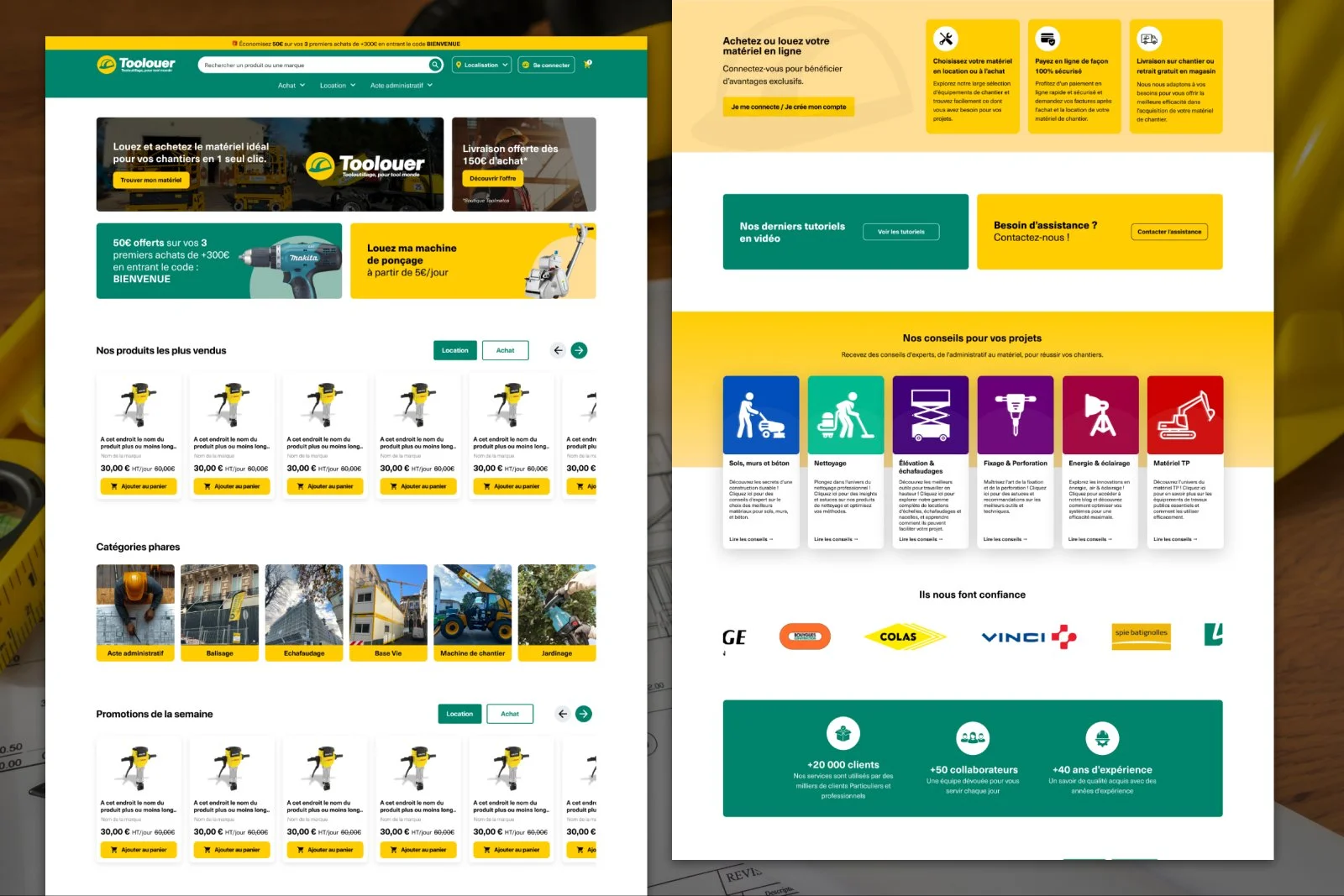Click the cleaning icon on the Nettoyage card

[x=846, y=413]
